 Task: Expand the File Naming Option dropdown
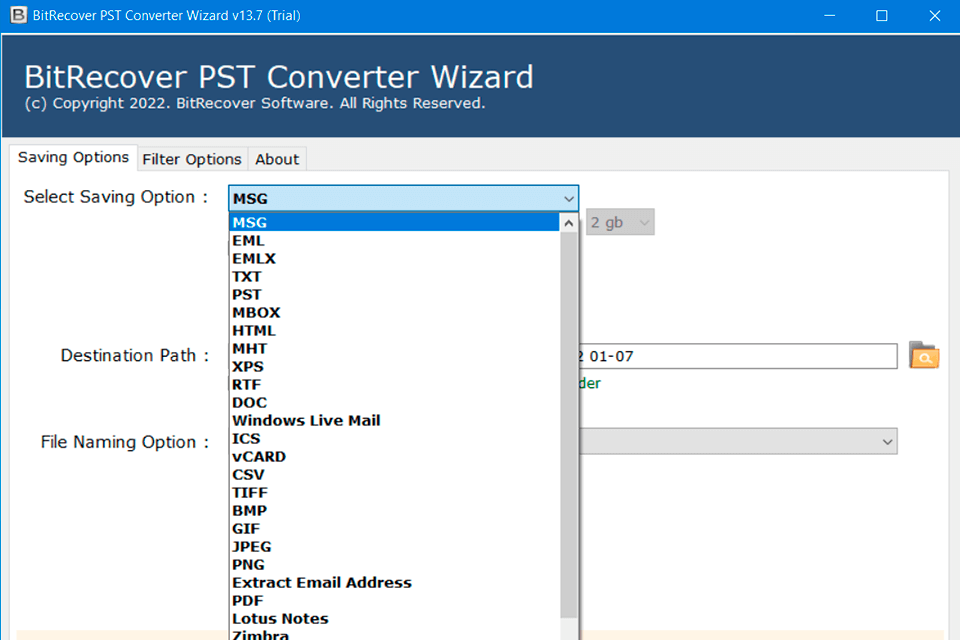click(x=887, y=442)
